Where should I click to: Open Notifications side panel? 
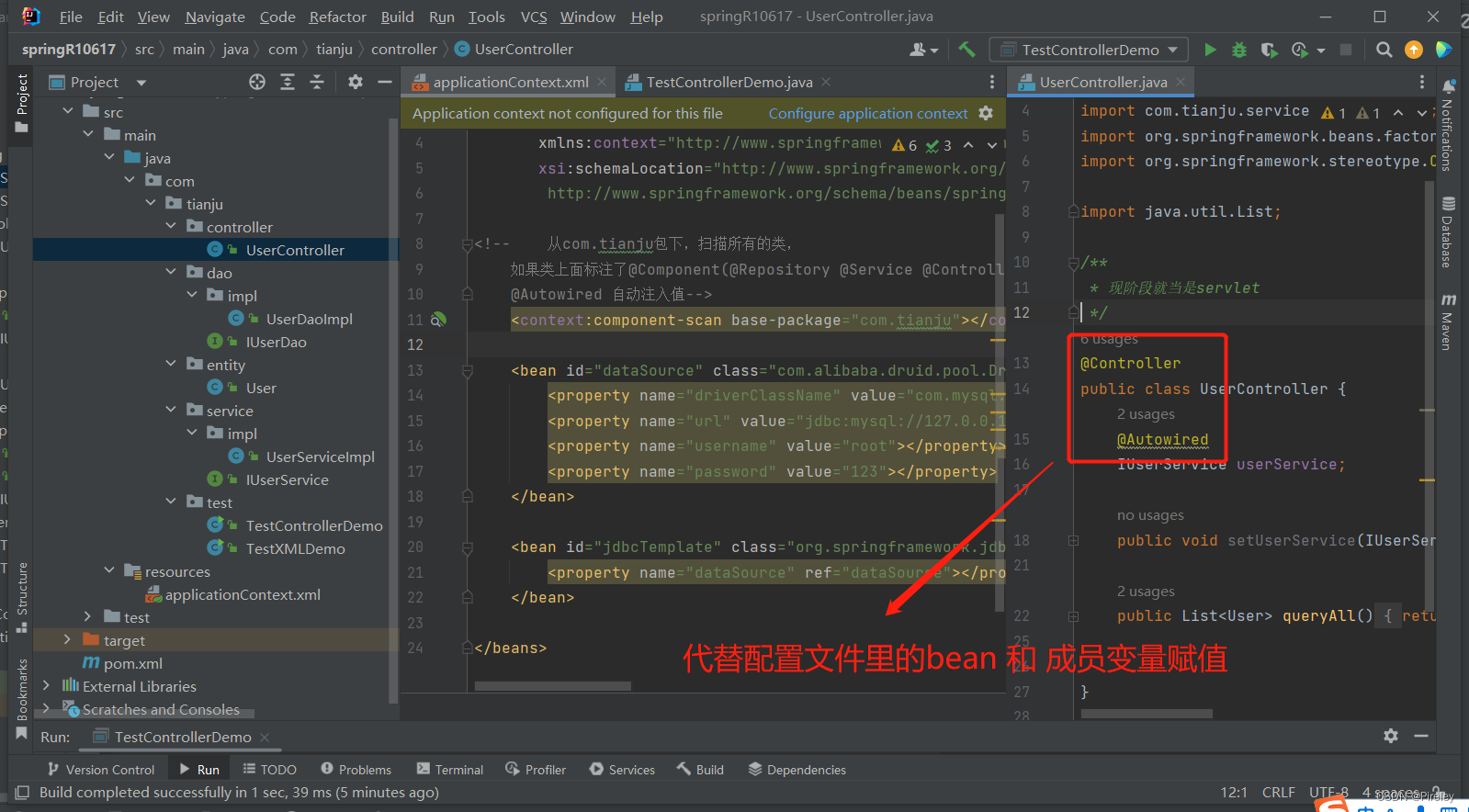click(1448, 125)
